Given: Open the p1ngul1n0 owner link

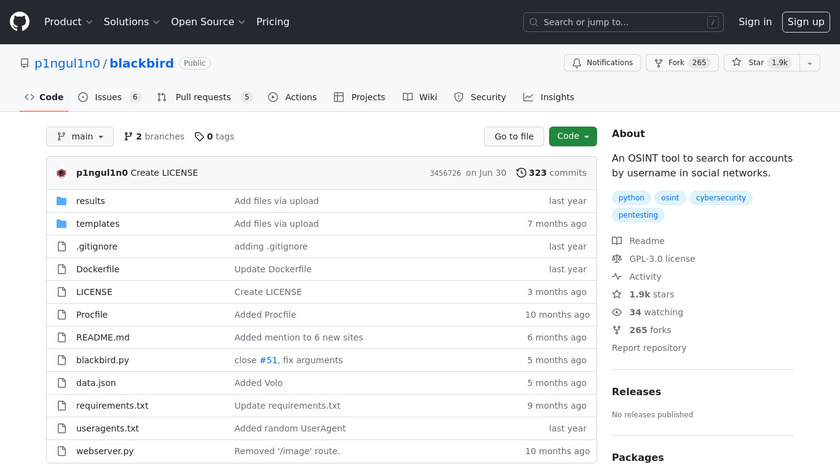Looking at the screenshot, I should click(67, 63).
